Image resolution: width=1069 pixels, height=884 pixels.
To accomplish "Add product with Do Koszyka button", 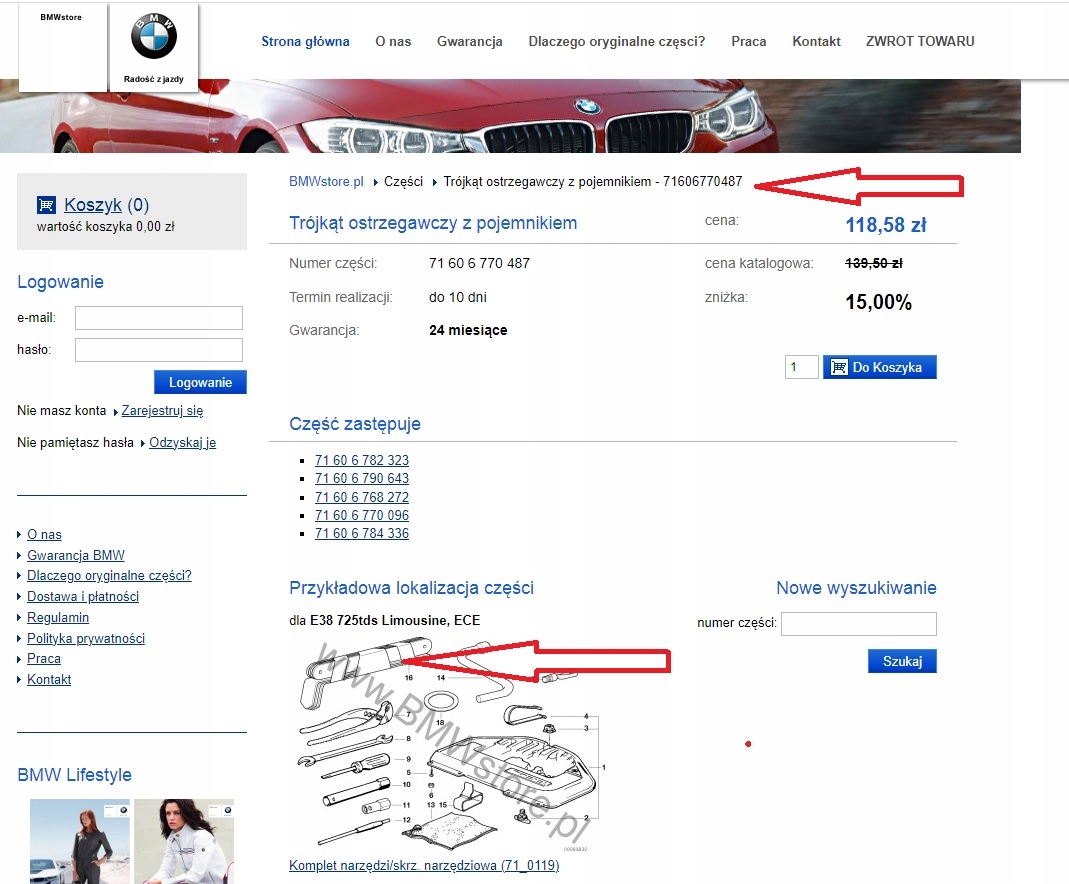I will [x=879, y=367].
